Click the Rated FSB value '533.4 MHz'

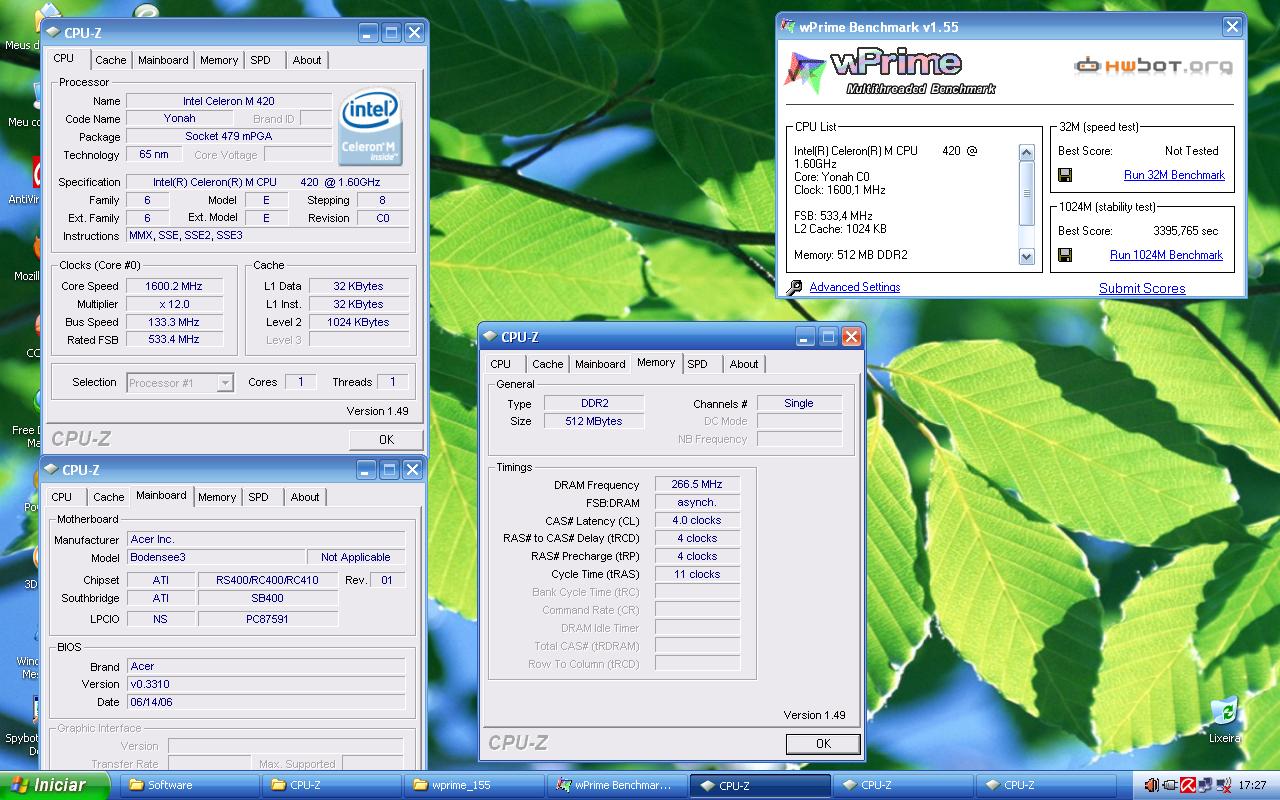pyautogui.click(x=174, y=339)
